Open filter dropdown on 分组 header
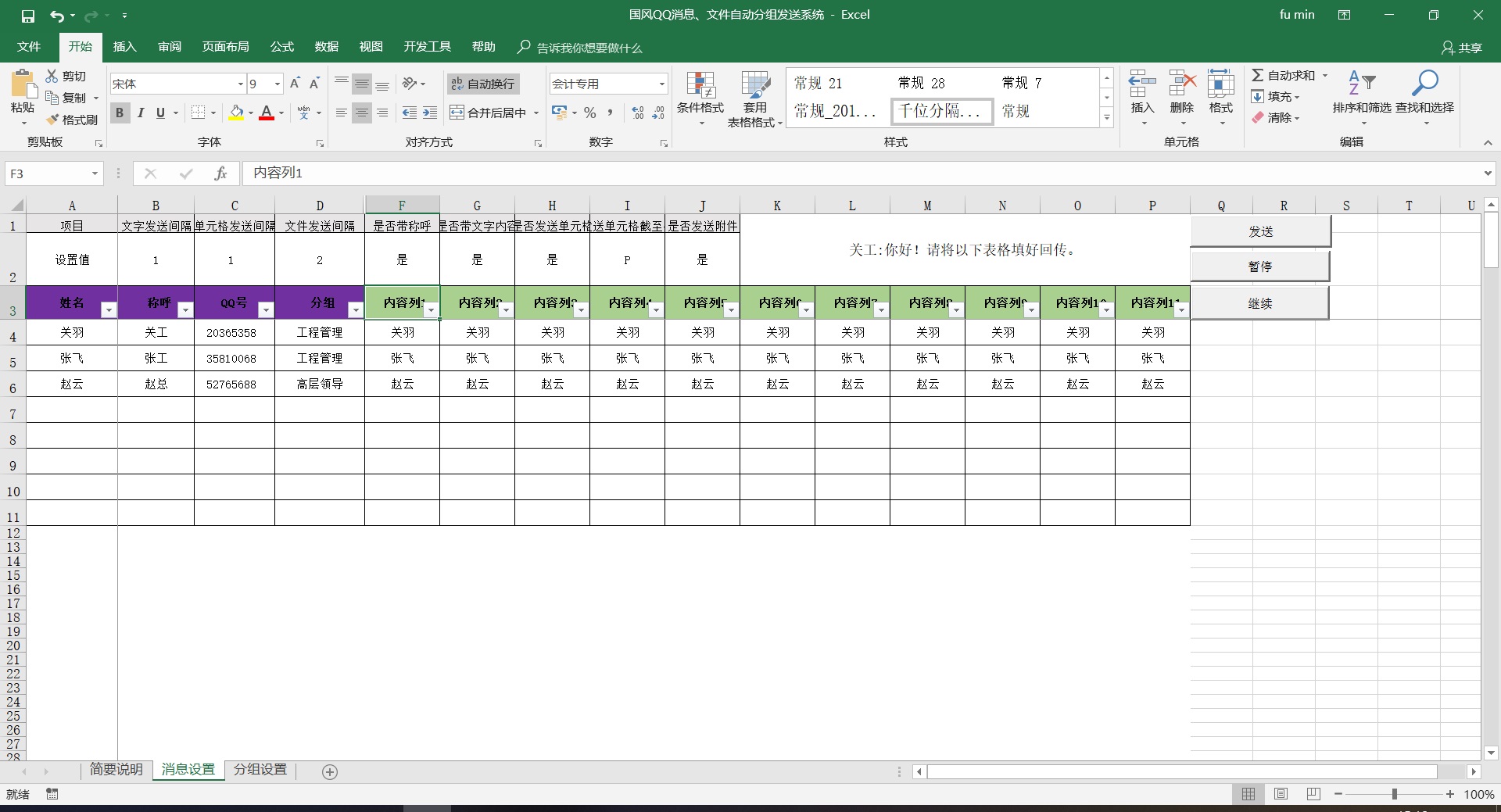 click(356, 310)
